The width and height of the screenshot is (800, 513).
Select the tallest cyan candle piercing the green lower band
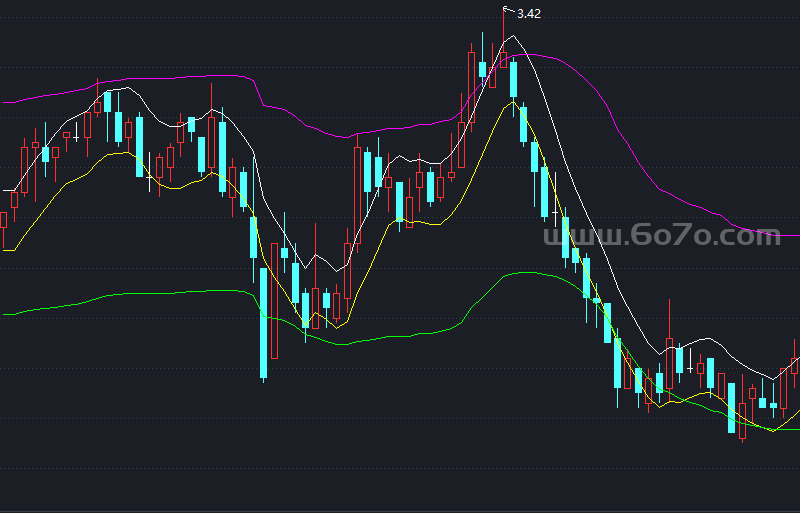pos(263,323)
